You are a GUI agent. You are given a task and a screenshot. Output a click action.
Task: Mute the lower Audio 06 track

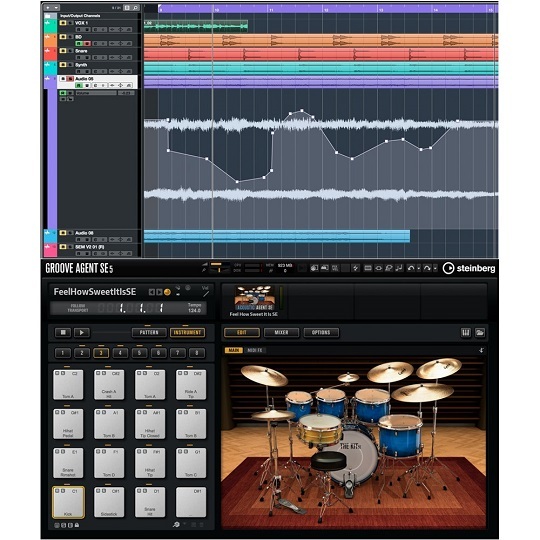point(63,233)
